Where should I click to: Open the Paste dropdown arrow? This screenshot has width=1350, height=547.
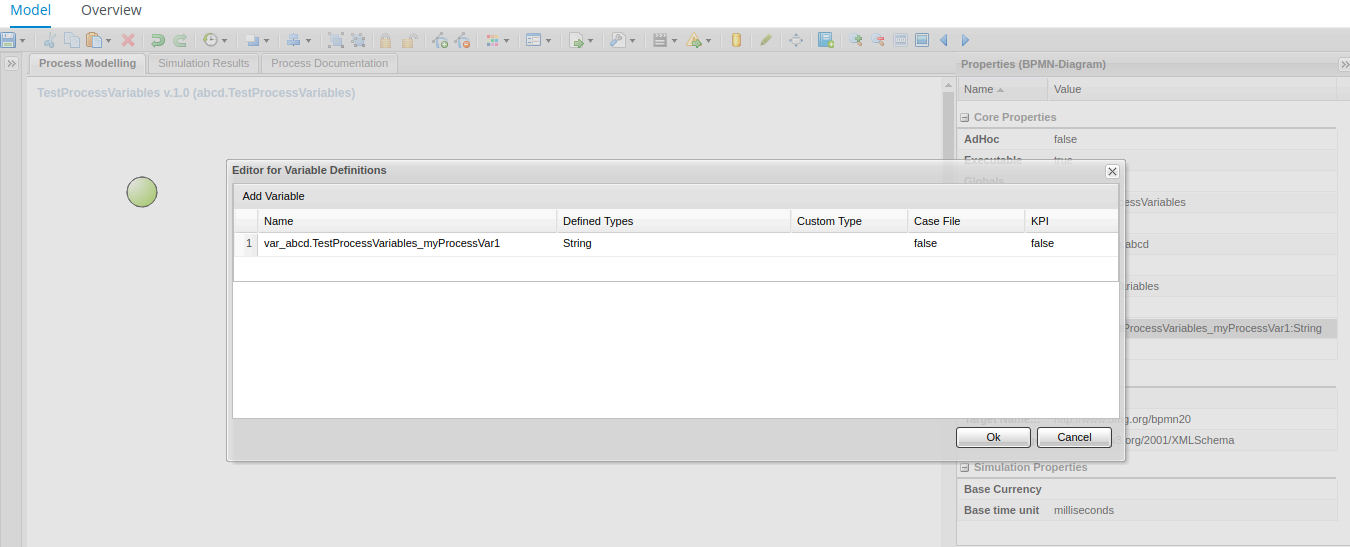click(x=108, y=41)
